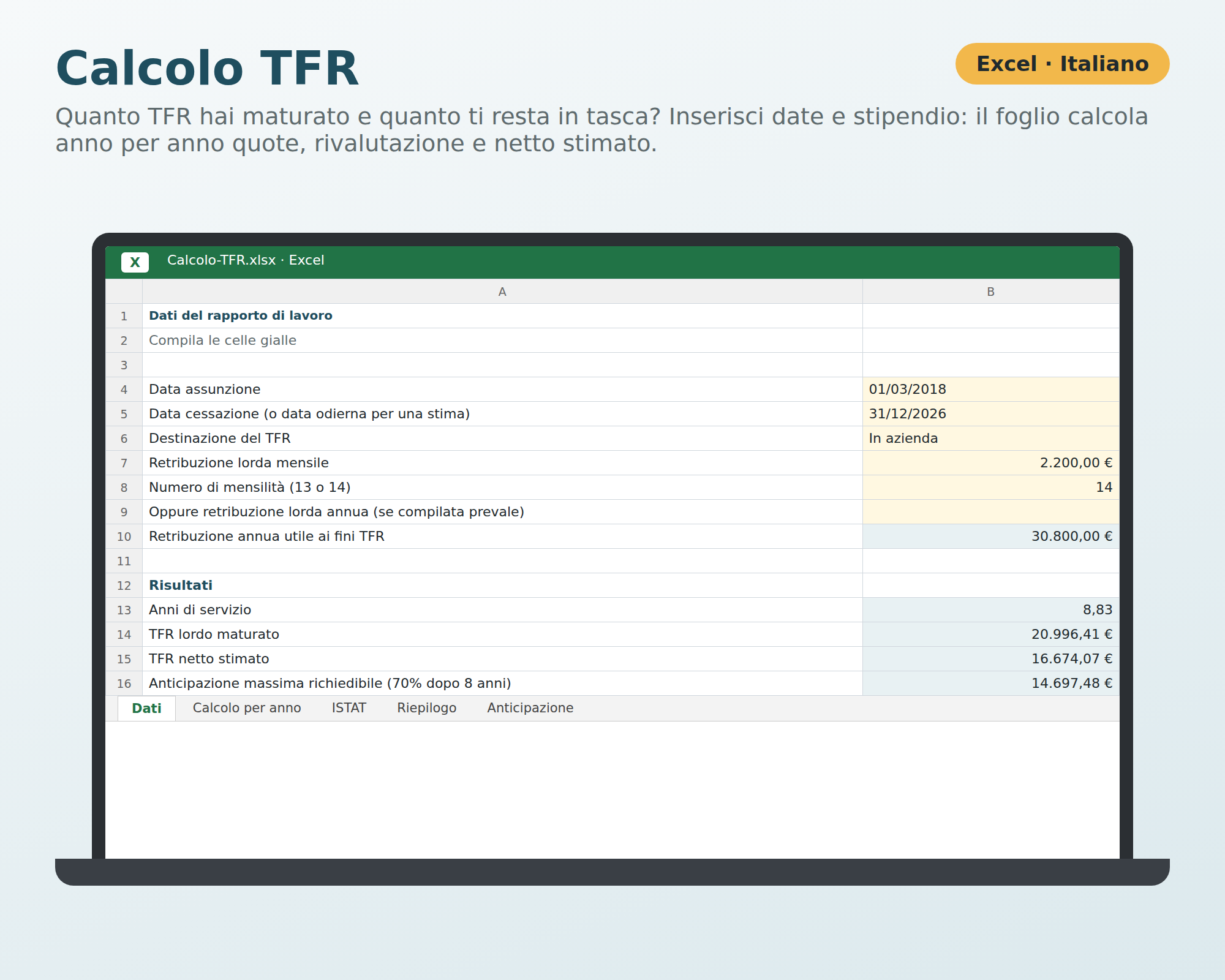Click the 'Data assunzione' label cell
Screen dimensions: 1225x980
tap(502, 390)
